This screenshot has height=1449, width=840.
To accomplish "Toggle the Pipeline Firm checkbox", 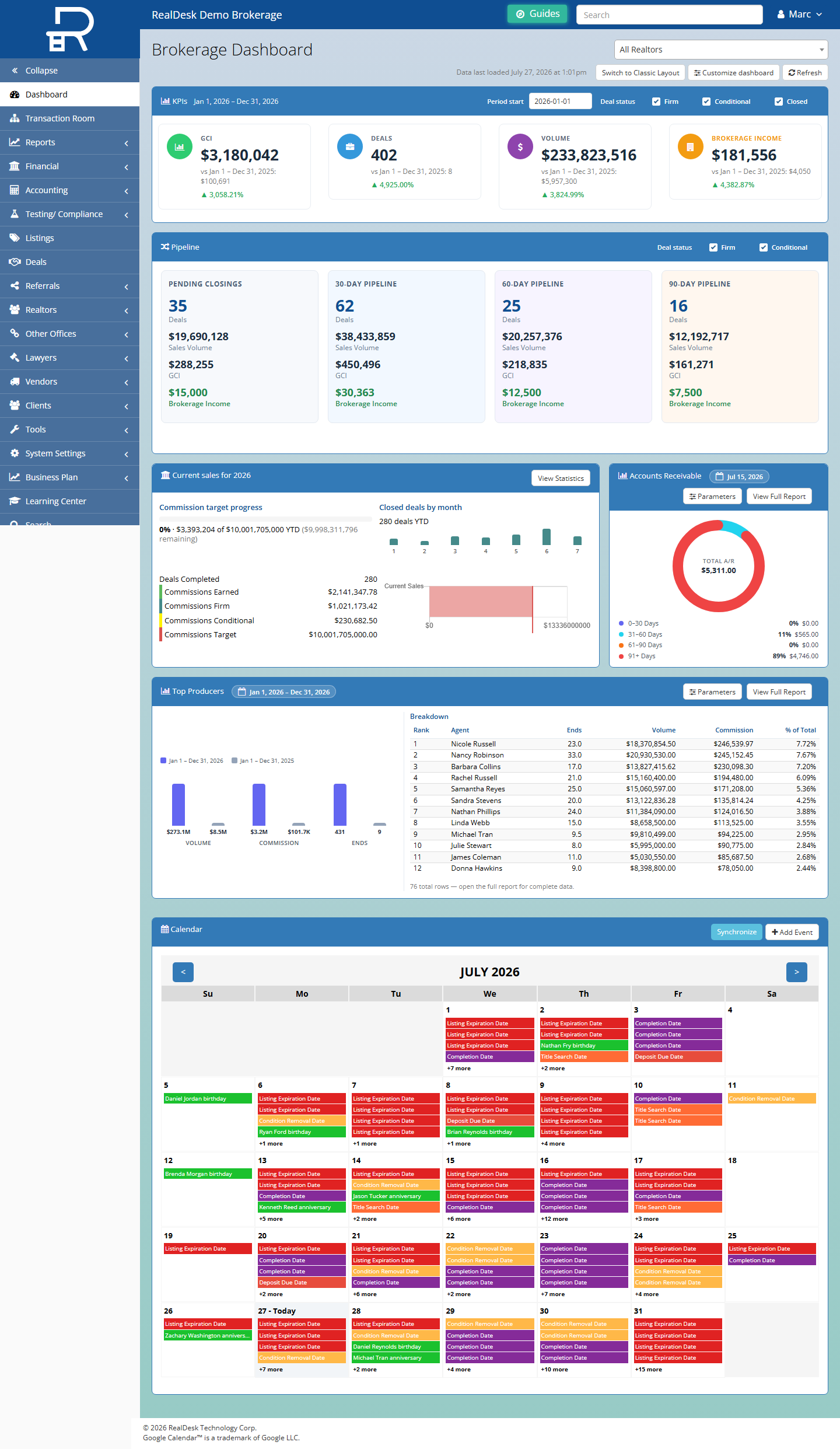I will click(x=713, y=247).
